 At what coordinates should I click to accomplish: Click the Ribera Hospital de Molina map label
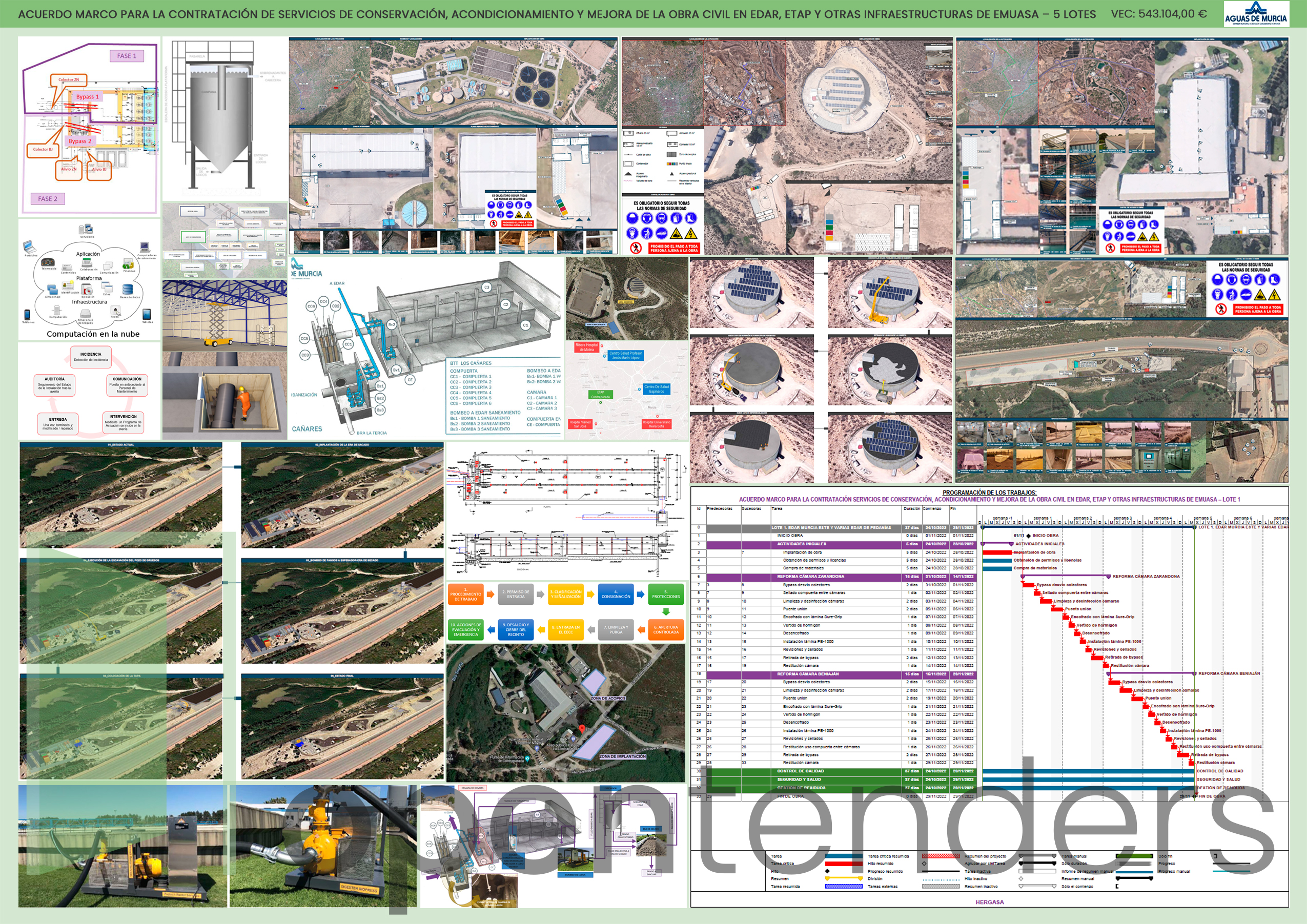586,347
